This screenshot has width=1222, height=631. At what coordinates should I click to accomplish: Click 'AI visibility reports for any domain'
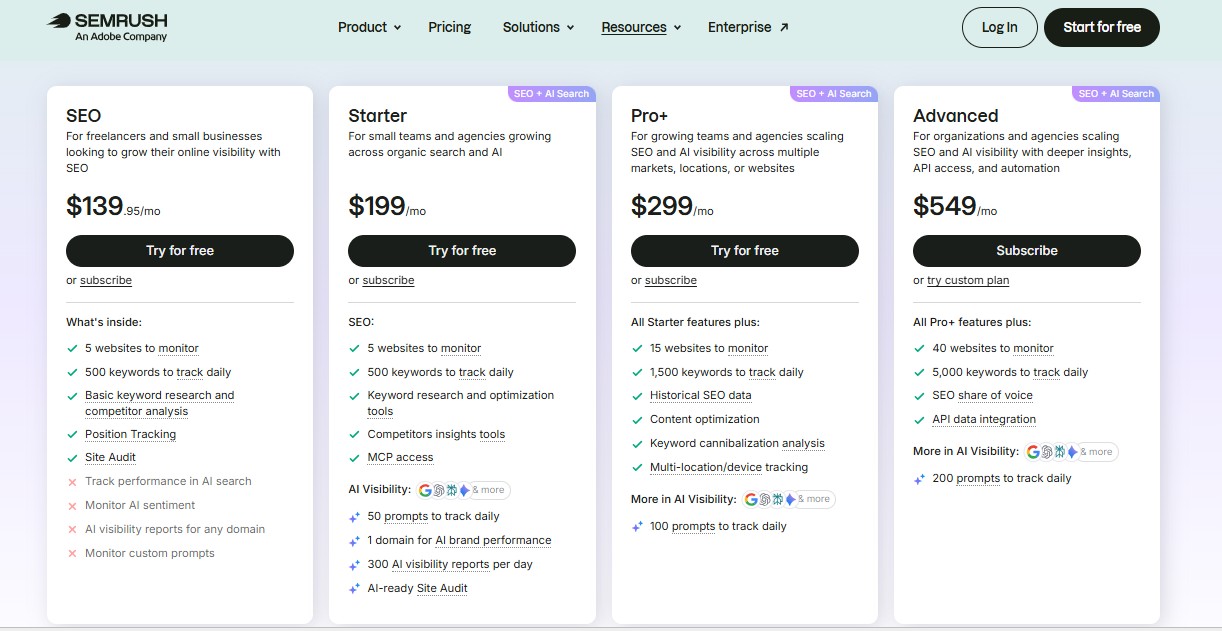click(x=175, y=529)
